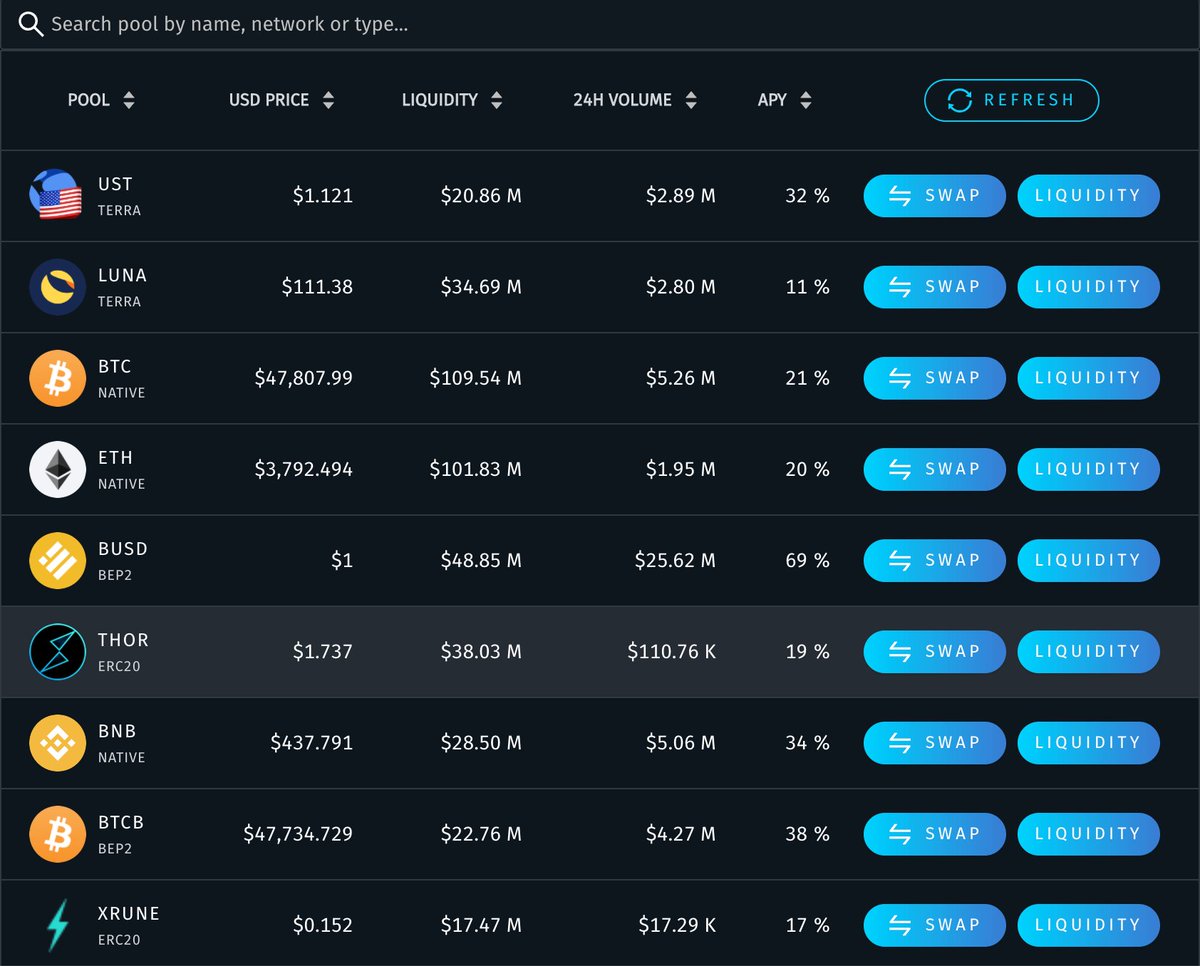Click the 32 % UST APY value
The image size is (1200, 966).
tap(807, 195)
